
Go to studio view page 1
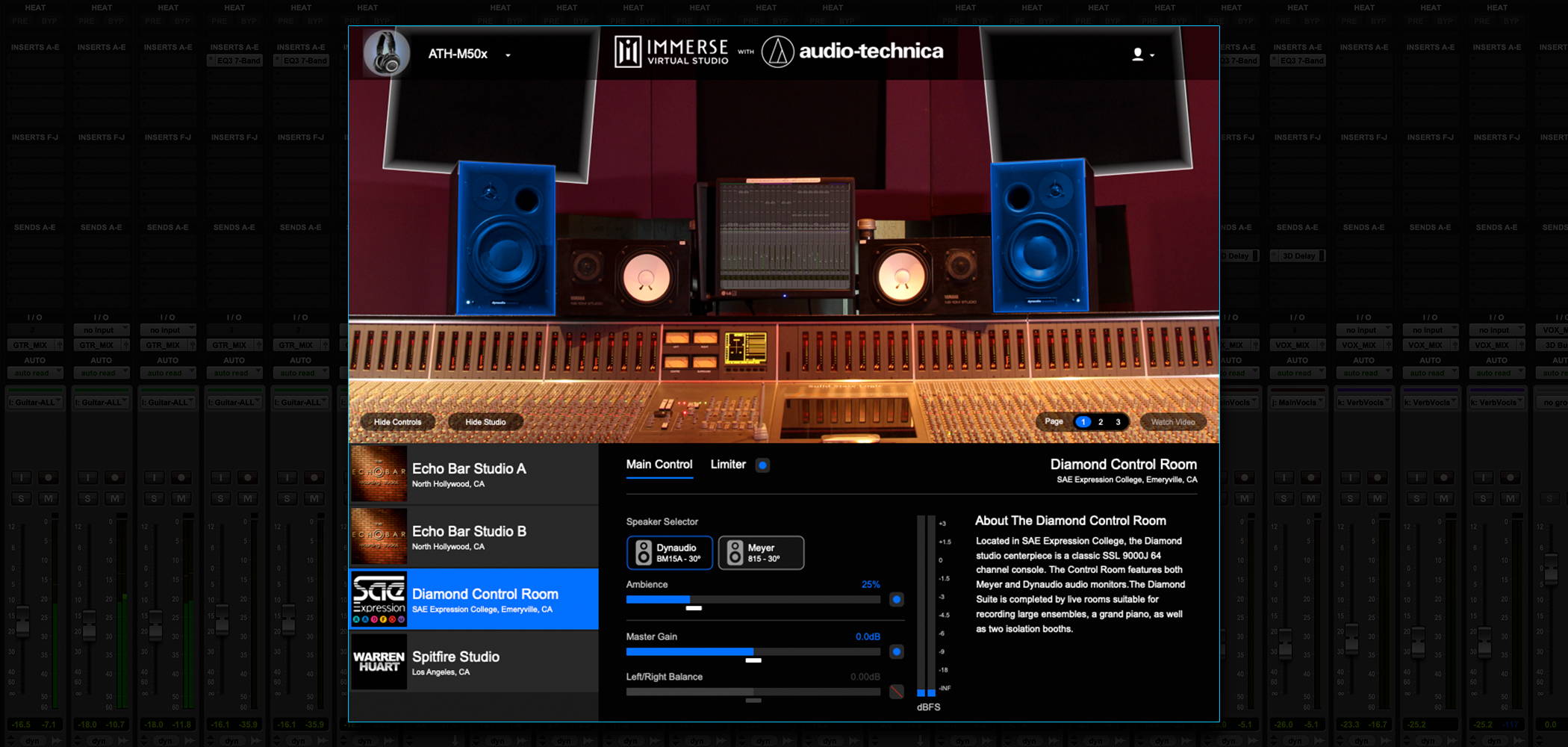tap(1083, 422)
